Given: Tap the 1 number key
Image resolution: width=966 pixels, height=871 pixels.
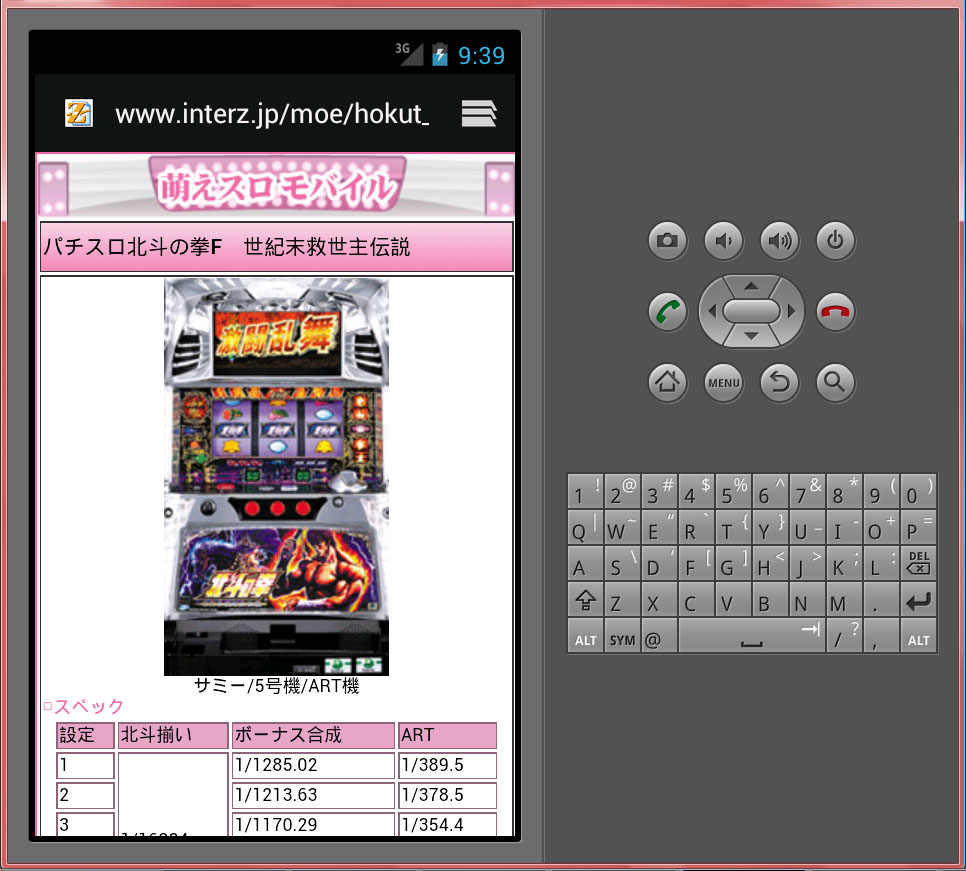Looking at the screenshot, I should coord(585,491).
